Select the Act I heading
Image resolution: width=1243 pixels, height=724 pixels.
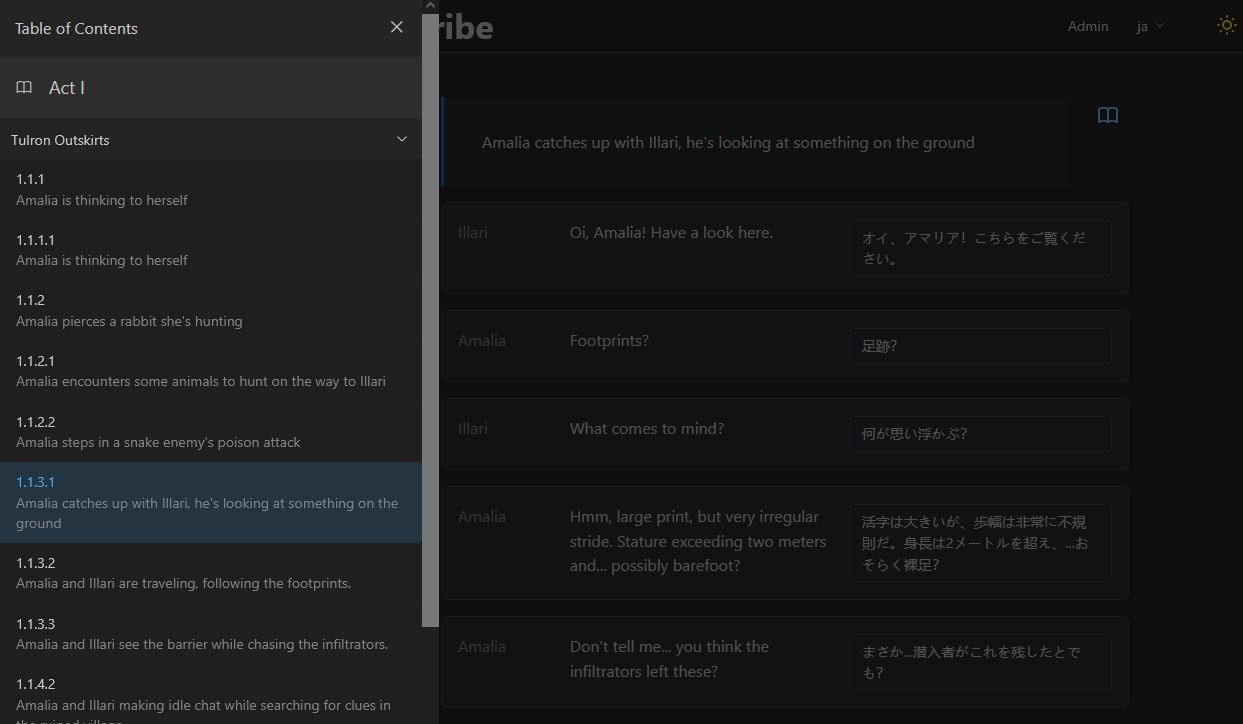(67, 88)
